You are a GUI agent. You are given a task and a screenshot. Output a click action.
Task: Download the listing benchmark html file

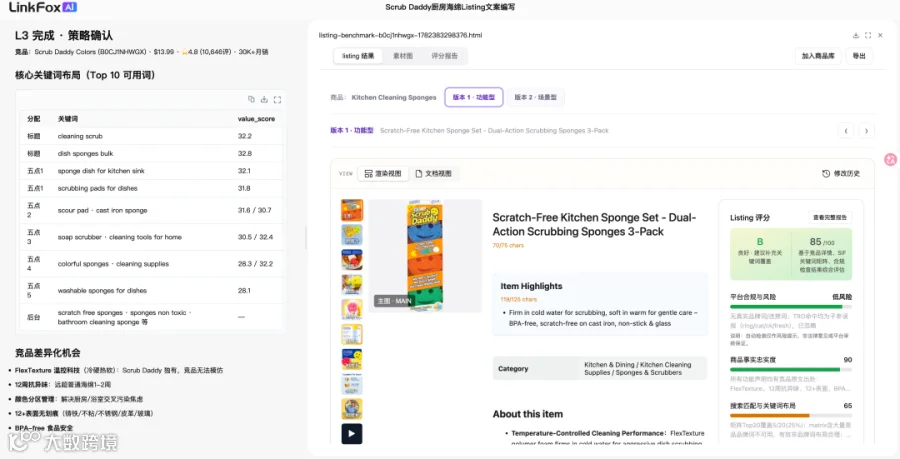[x=855, y=35]
